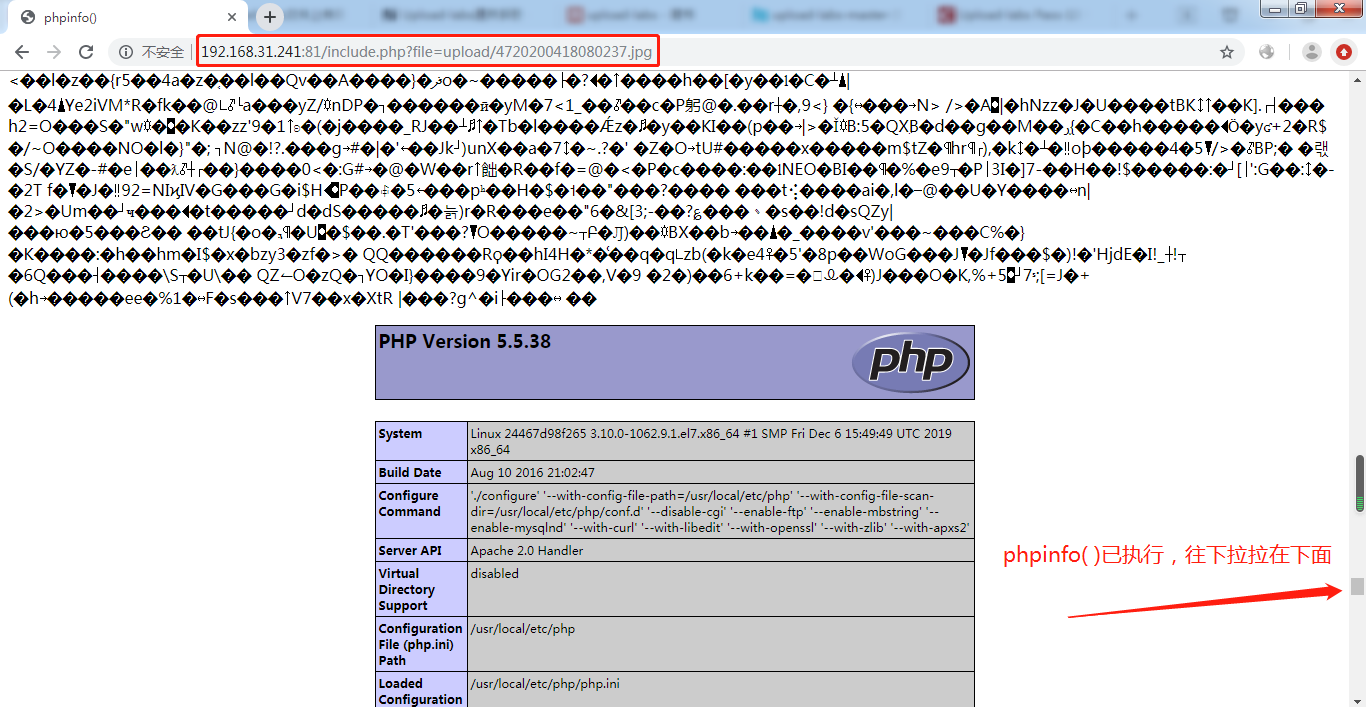Select the './configure' command value text
This screenshot has width=1366, height=707.
(720, 511)
